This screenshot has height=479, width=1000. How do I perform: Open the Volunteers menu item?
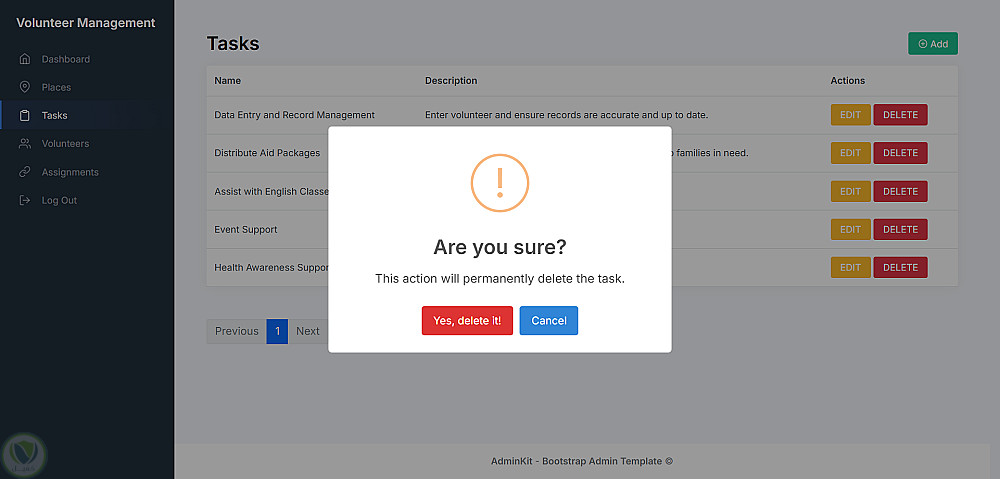[65, 144]
